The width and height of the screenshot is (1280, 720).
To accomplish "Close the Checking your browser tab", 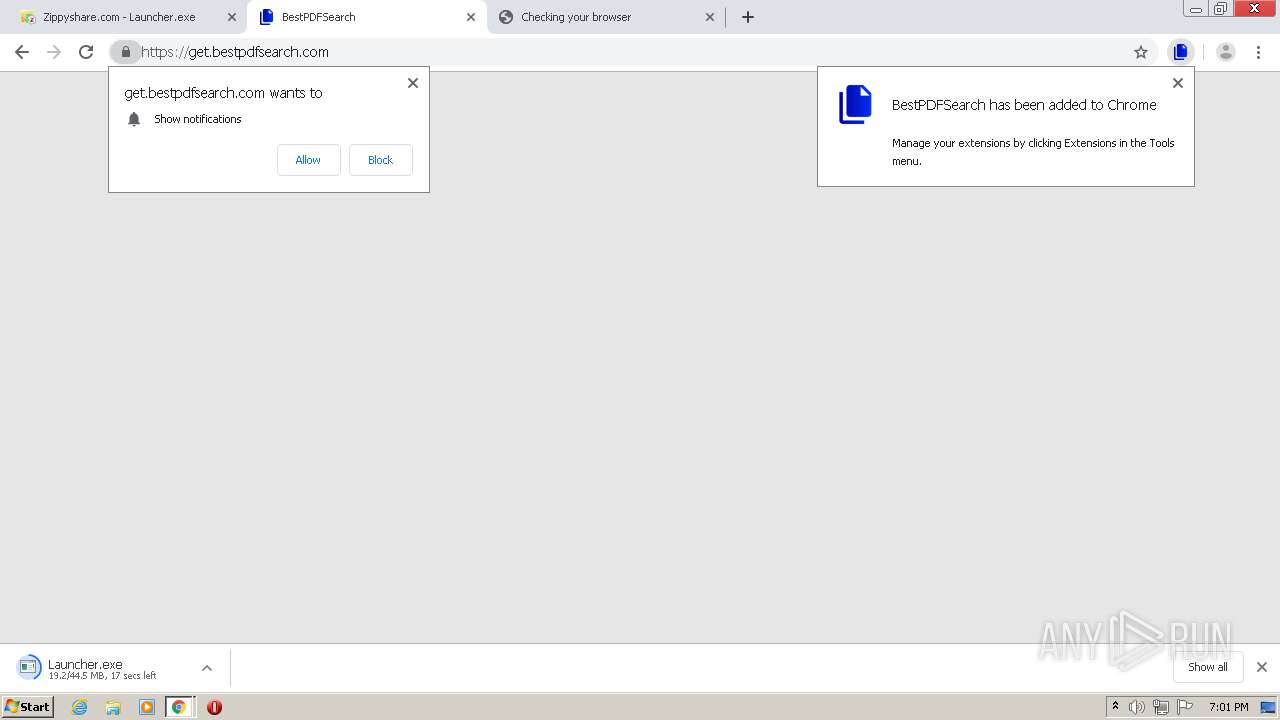I will pyautogui.click(x=710, y=17).
